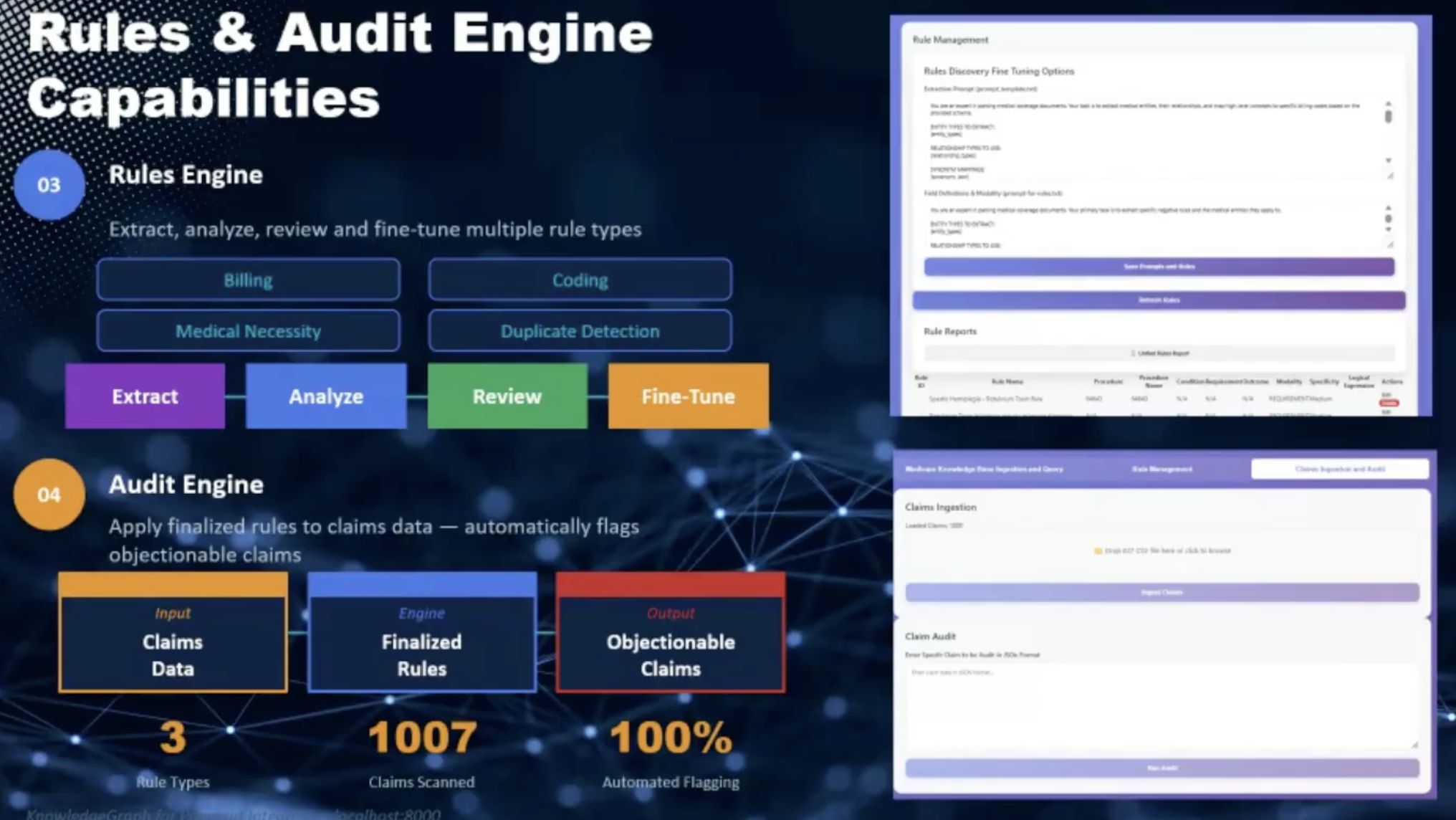This screenshot has width=1456, height=820.
Task: Click the Rule Name column header
Action: tap(1007, 382)
